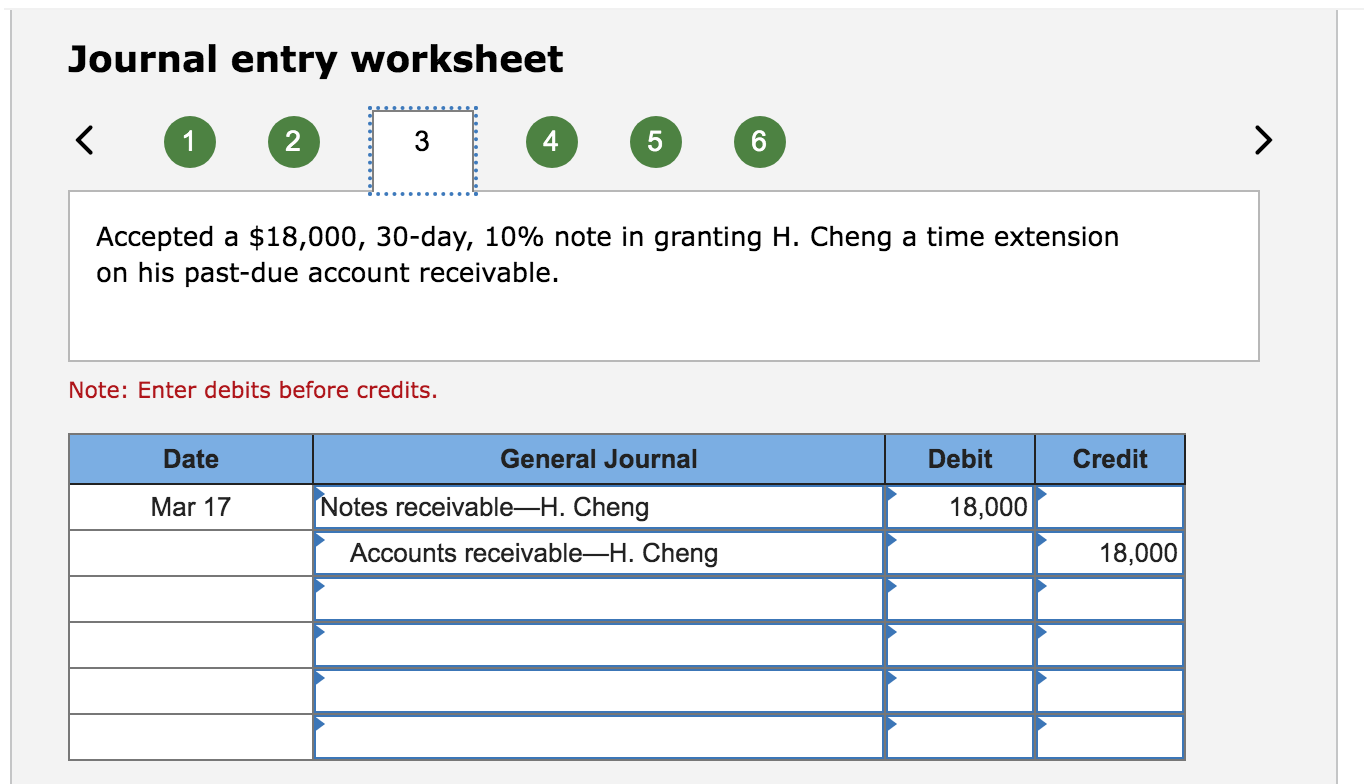Select the debit cell in Accounts receivable row
Viewport: 1364px width, 784px height.
(960, 553)
